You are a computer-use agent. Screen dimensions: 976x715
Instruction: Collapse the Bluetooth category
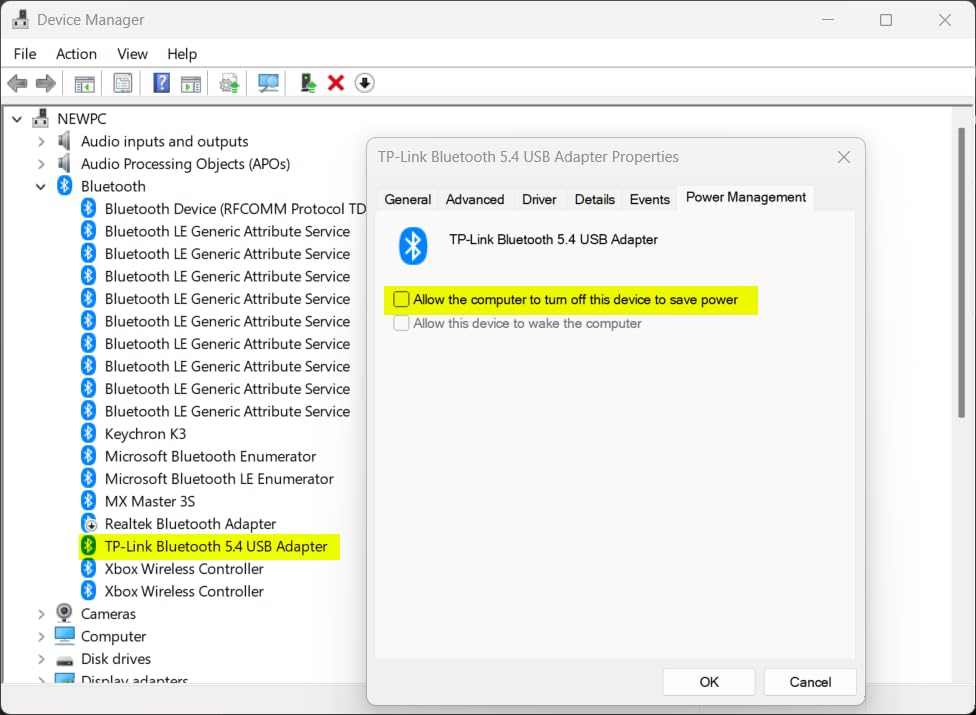40,186
